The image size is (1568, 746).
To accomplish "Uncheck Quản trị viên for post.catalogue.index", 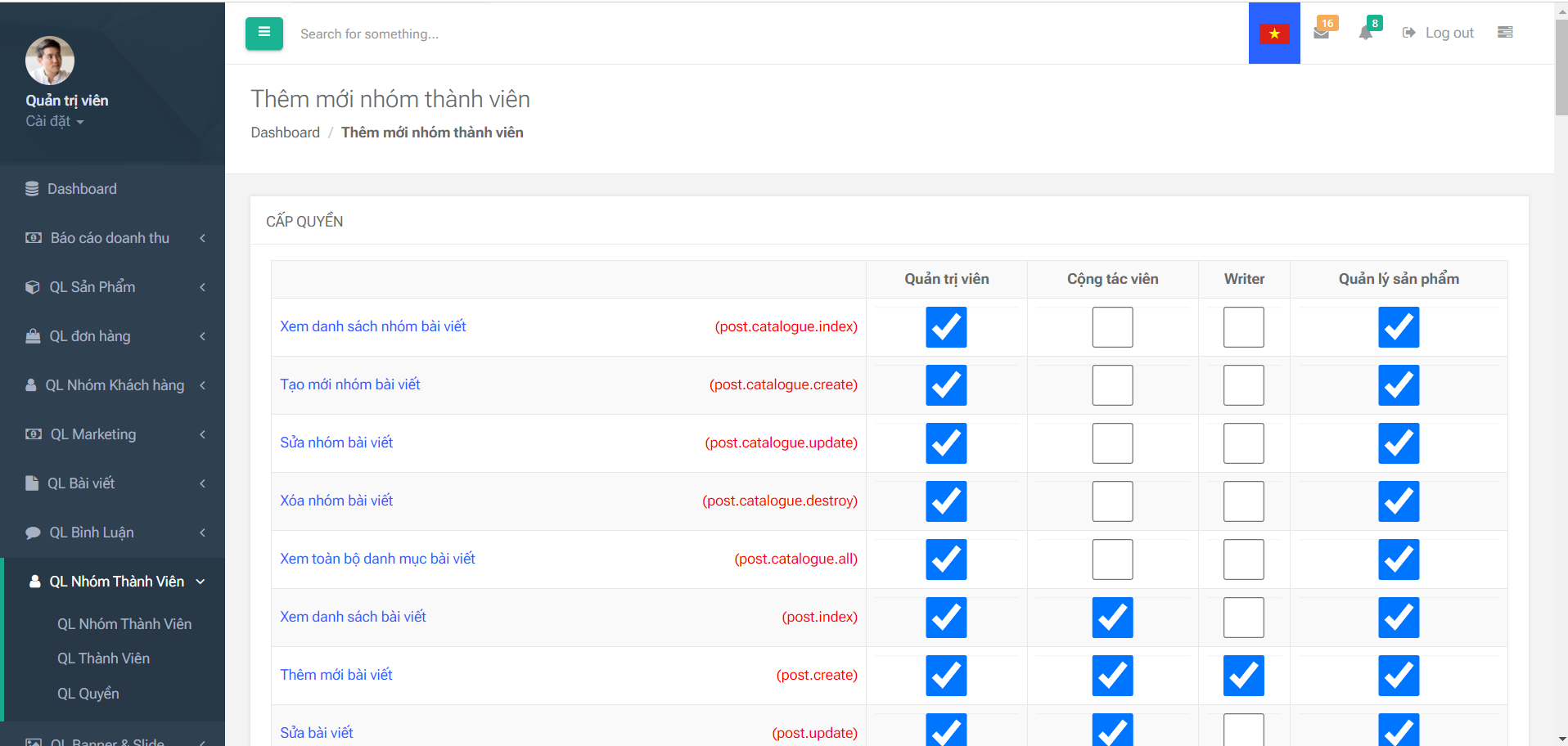I will point(946,327).
